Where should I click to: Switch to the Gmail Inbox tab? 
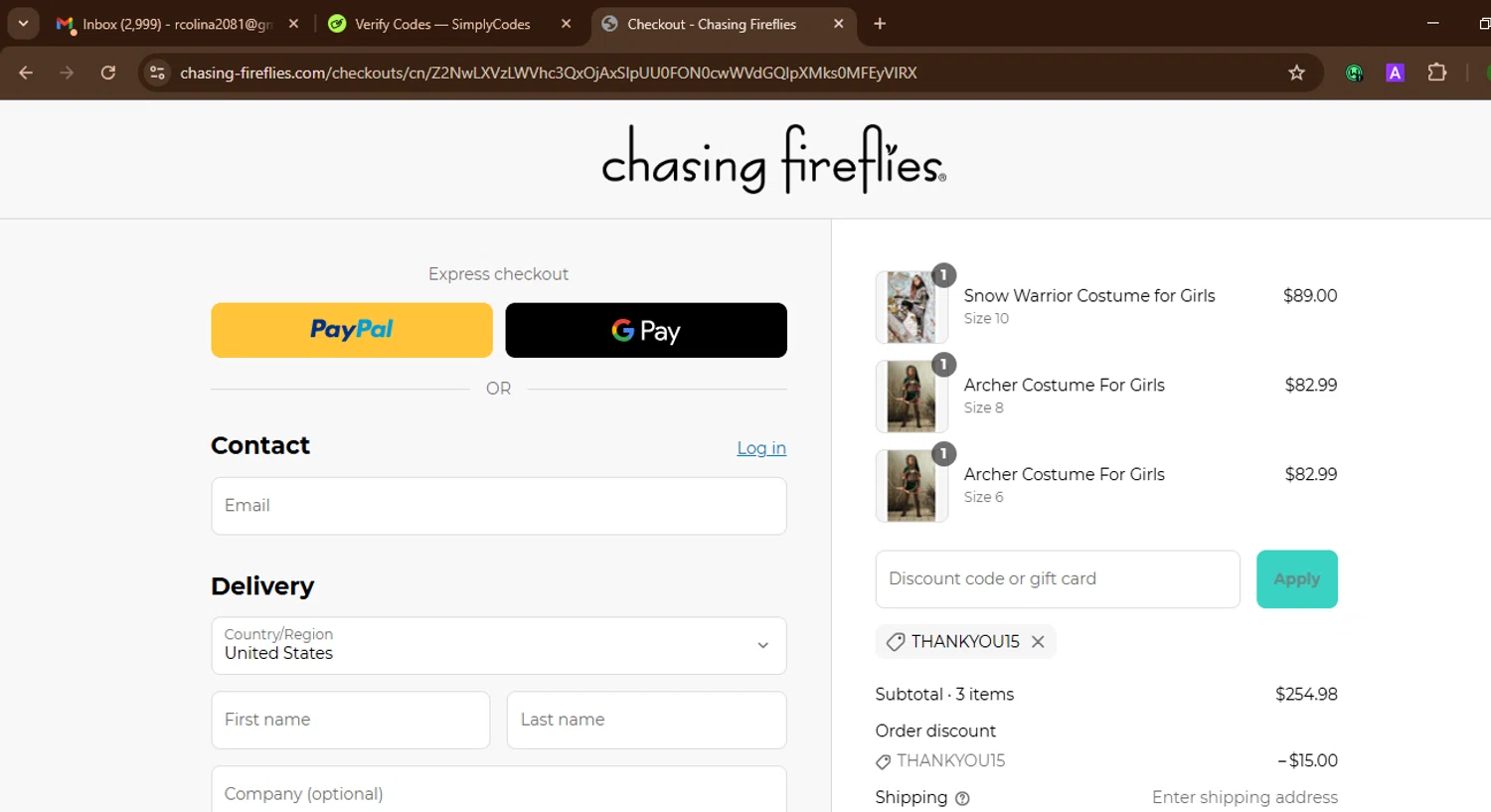click(x=177, y=24)
